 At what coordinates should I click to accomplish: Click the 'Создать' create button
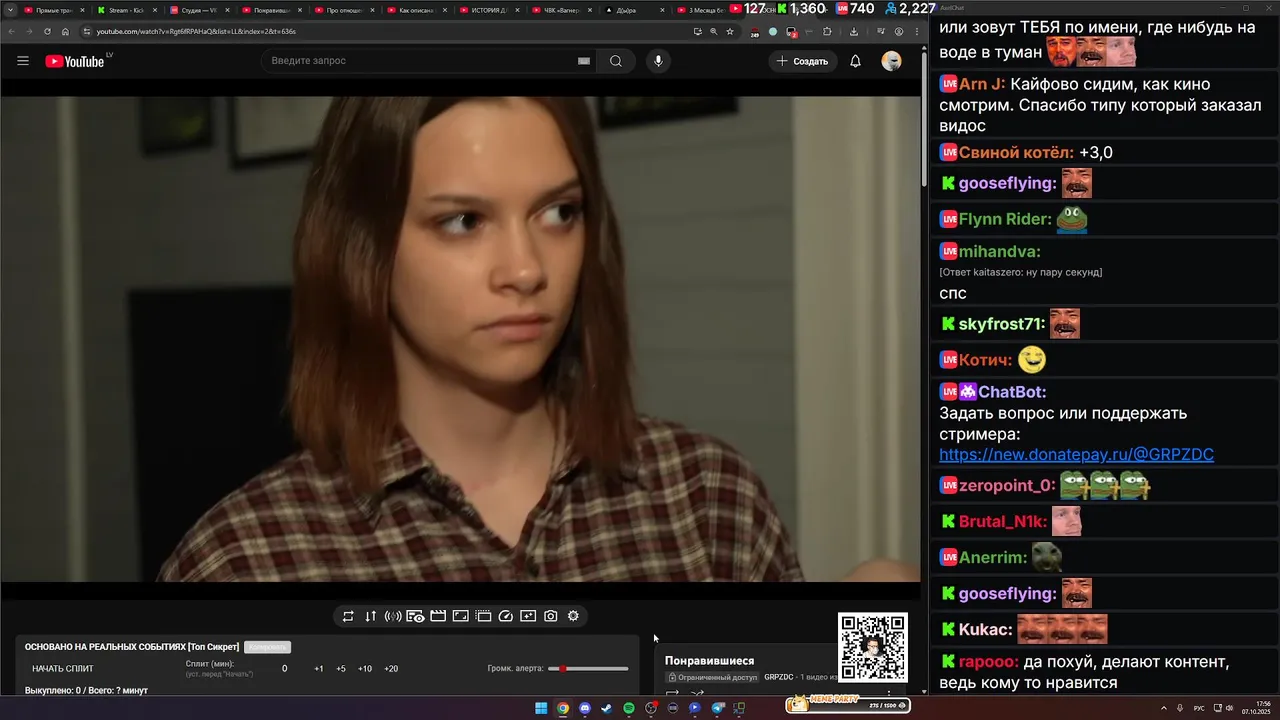[x=802, y=61]
